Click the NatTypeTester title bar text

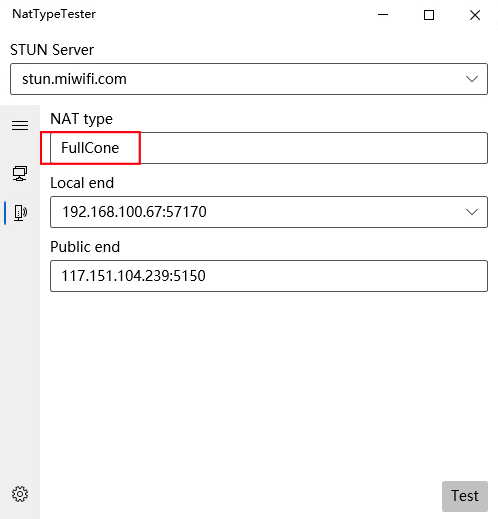pyautogui.click(x=54, y=14)
